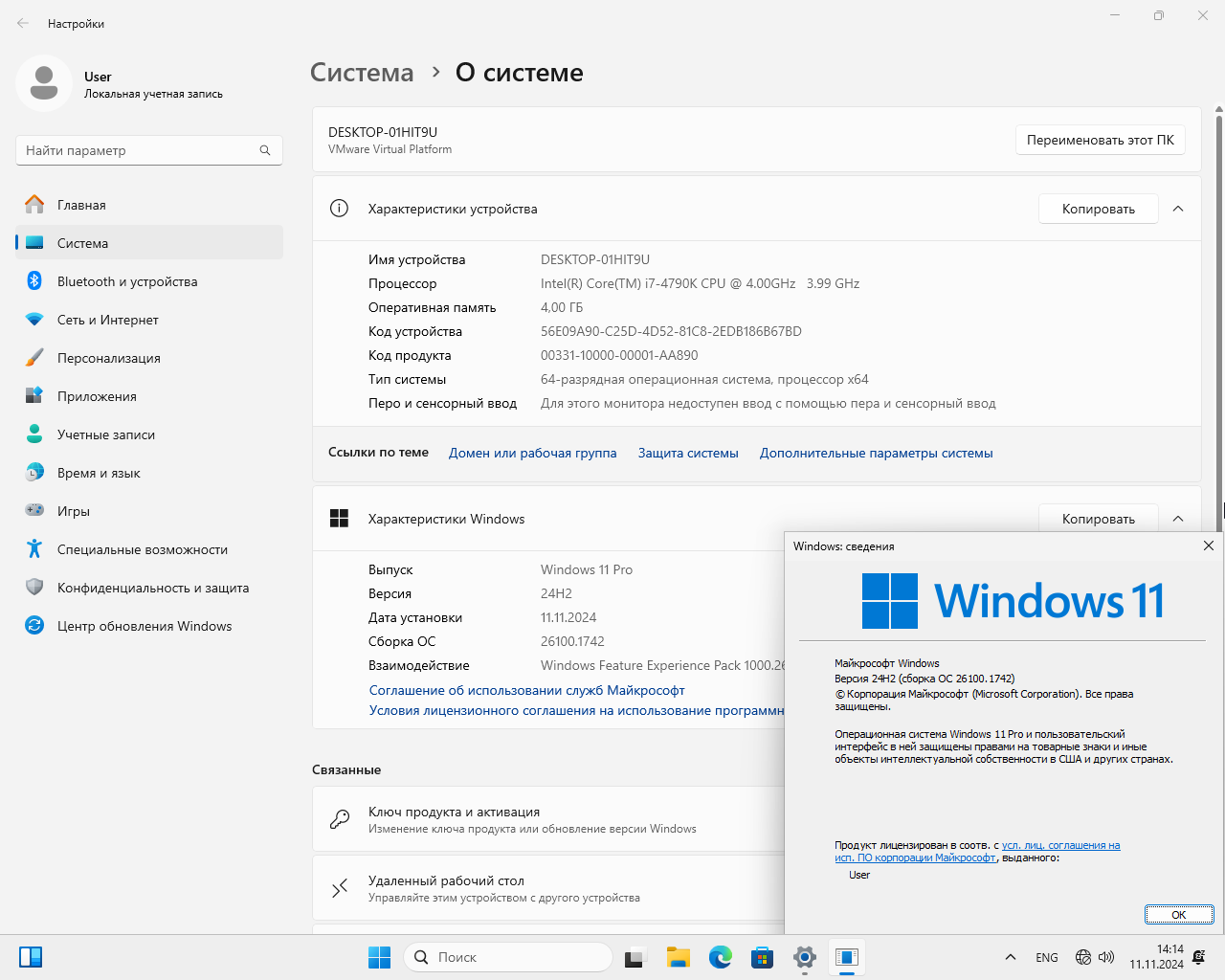Open Ключ продукта и активация
Viewport: 1225px width, 980px height.
tap(548, 819)
